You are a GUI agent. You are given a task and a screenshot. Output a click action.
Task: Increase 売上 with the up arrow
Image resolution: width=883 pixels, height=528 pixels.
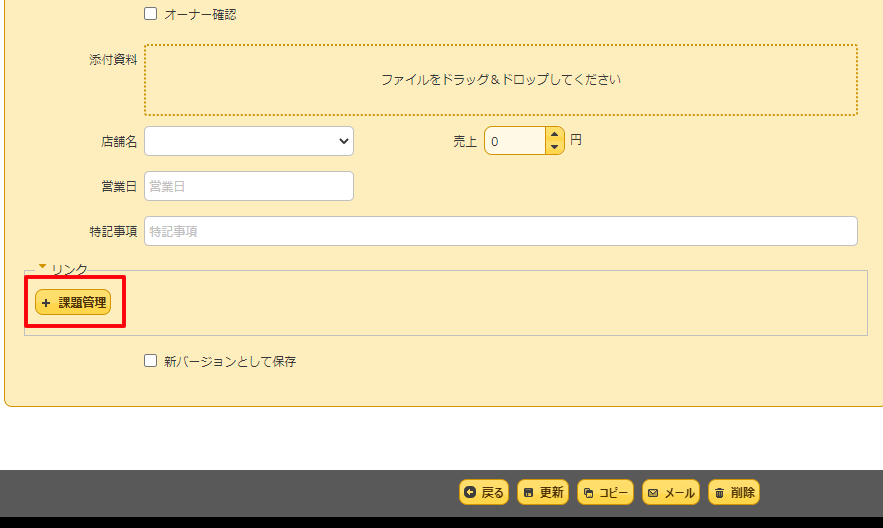tap(555, 134)
